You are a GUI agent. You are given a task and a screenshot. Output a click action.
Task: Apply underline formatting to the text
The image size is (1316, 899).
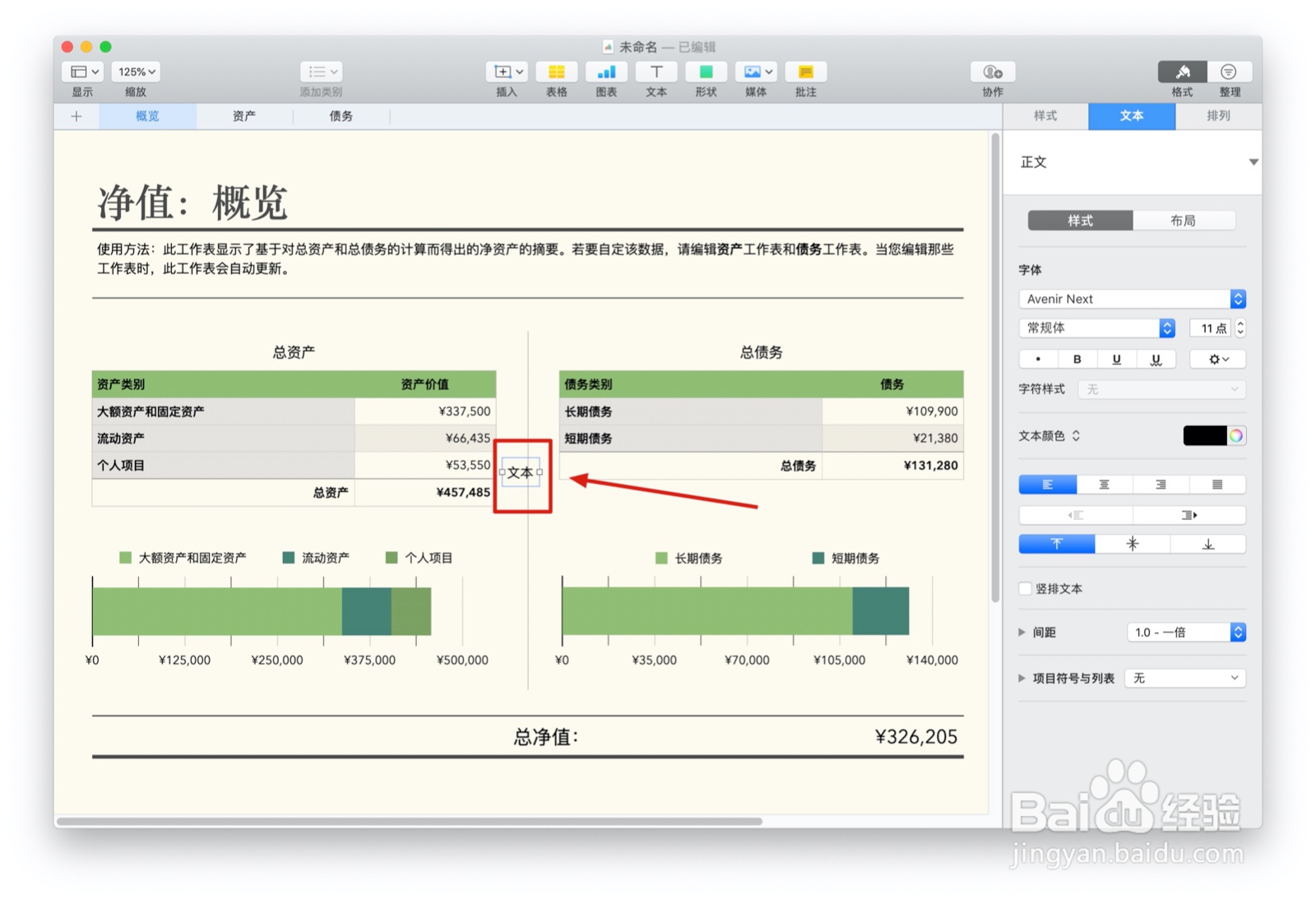(x=1116, y=359)
